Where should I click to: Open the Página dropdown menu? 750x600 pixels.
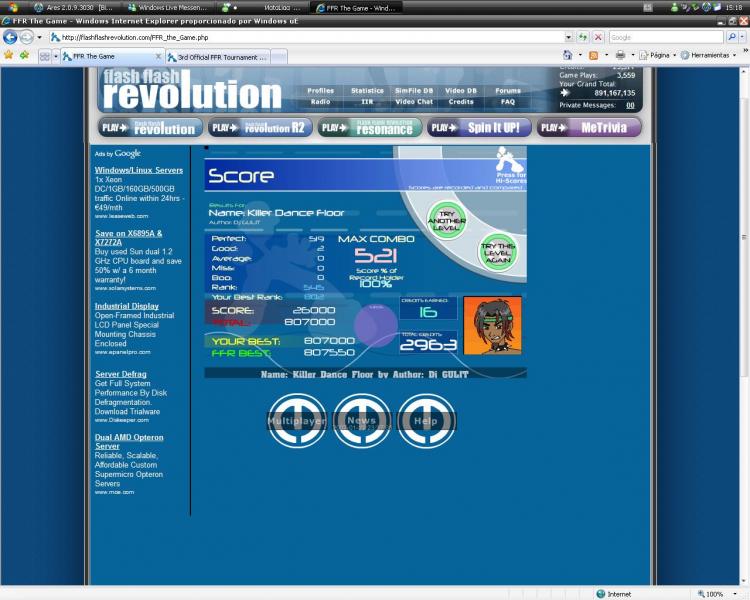pyautogui.click(x=659, y=56)
